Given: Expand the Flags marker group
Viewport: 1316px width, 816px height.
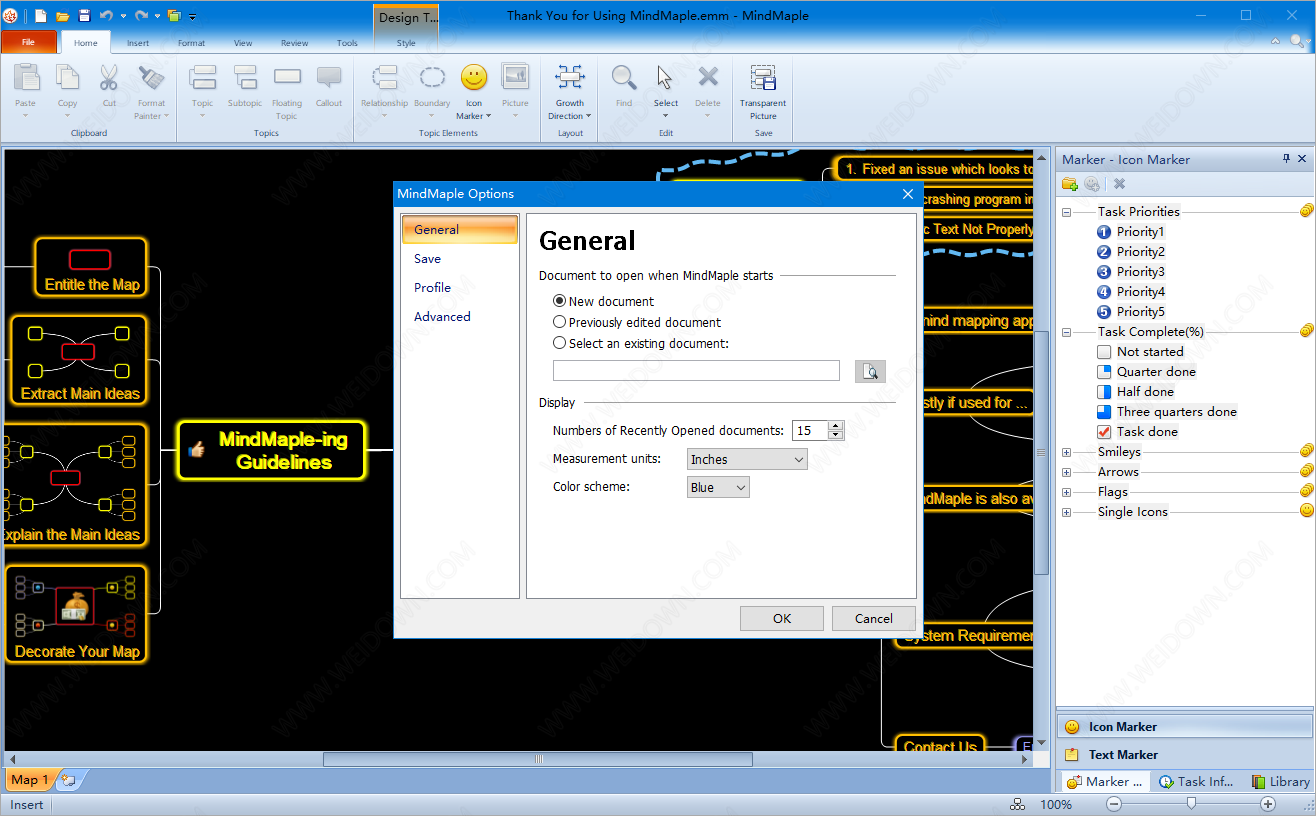Looking at the screenshot, I should pos(1066,492).
